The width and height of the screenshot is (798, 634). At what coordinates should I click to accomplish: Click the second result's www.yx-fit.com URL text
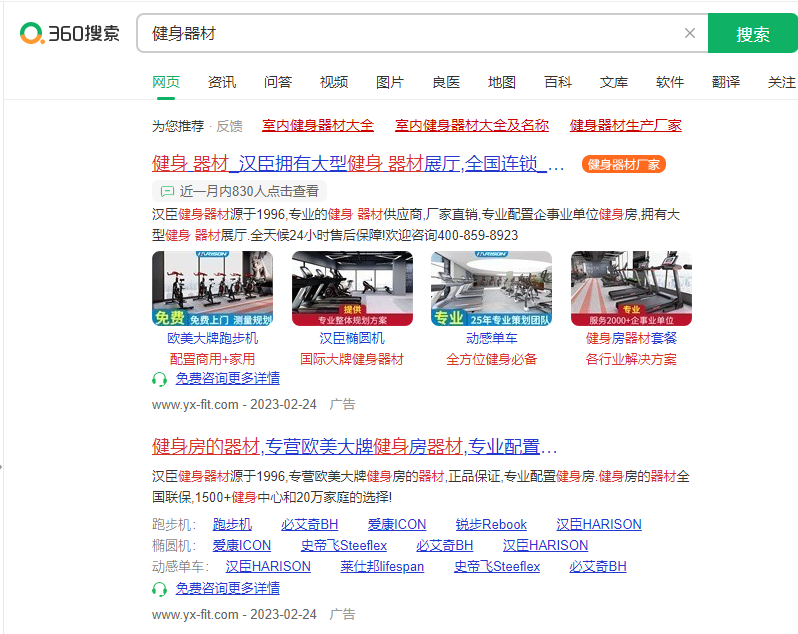195,614
